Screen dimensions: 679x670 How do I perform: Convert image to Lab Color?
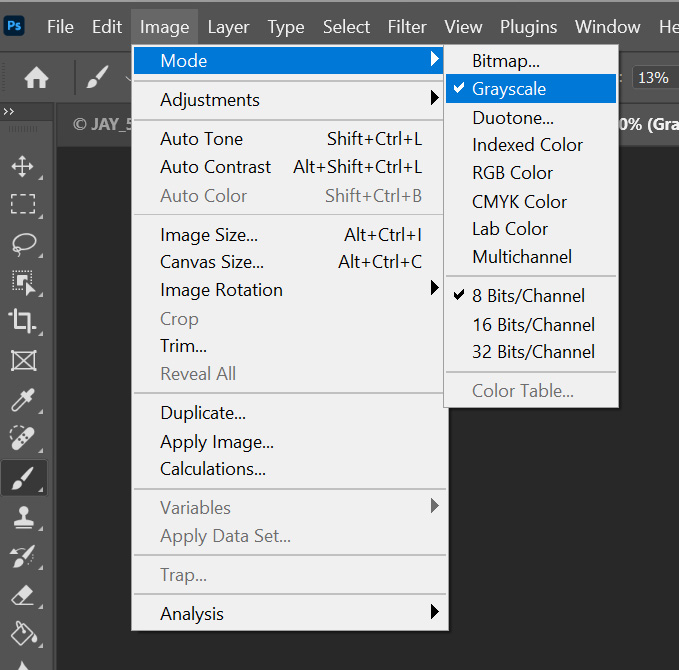click(531, 229)
